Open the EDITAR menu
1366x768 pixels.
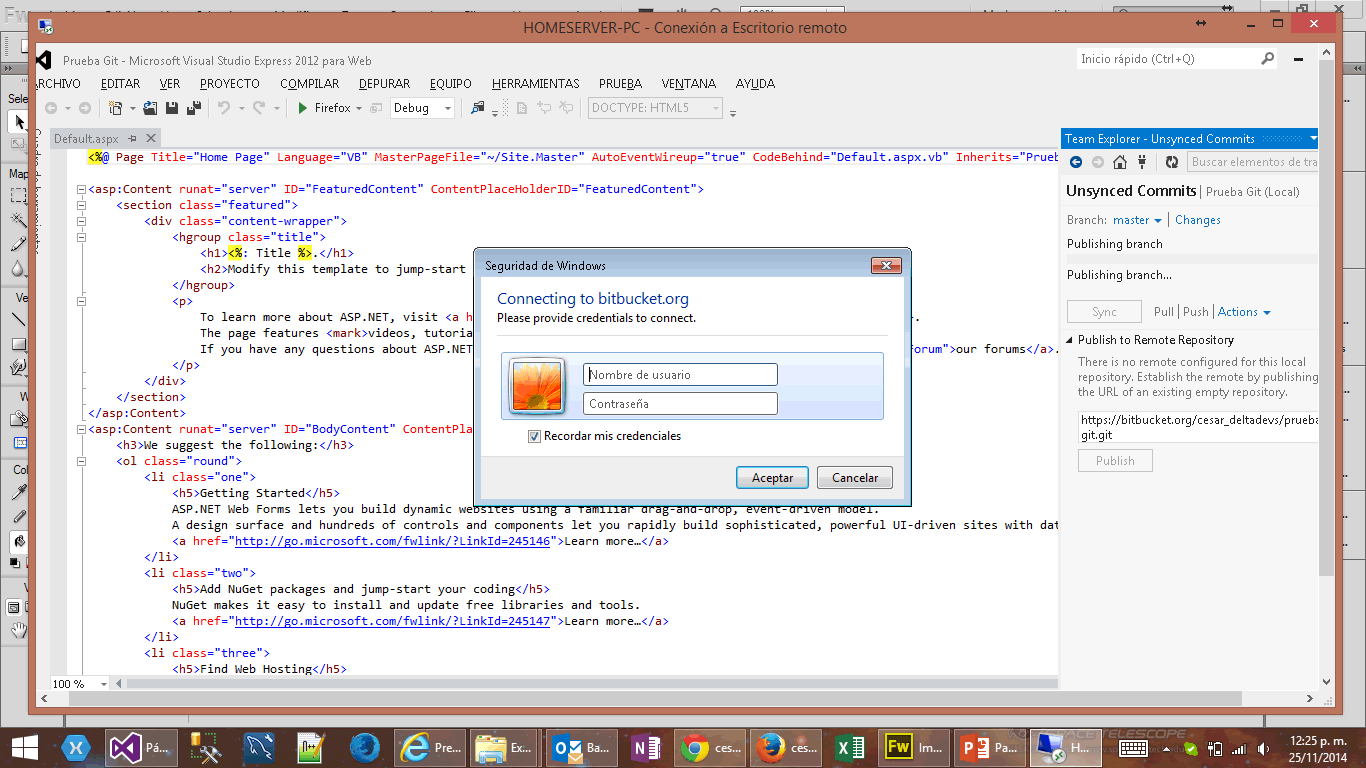(x=120, y=84)
